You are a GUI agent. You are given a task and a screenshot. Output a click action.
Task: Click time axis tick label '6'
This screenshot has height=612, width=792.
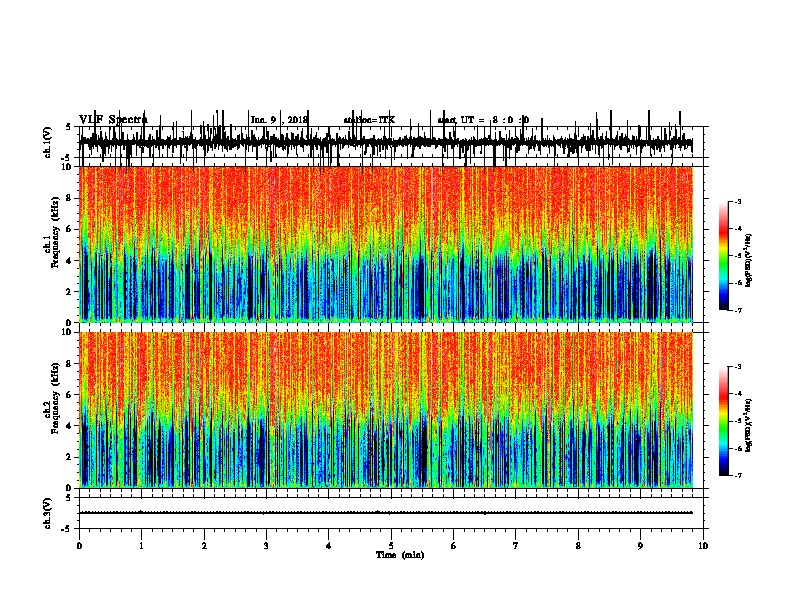click(454, 545)
